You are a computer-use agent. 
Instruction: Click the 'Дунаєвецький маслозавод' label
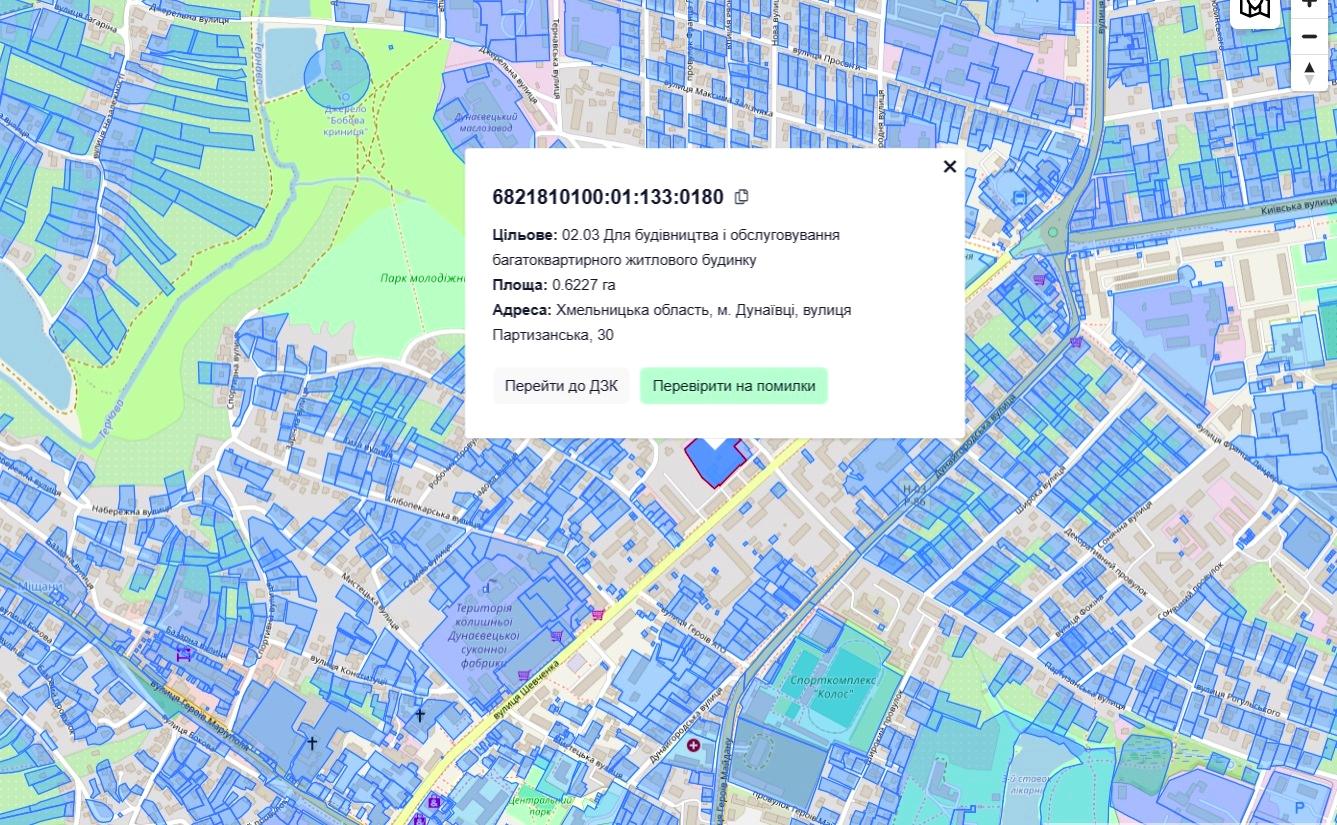pos(483,122)
